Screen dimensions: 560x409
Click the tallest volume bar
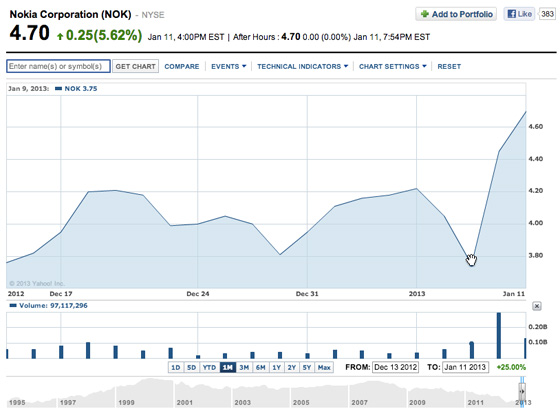tap(499, 335)
